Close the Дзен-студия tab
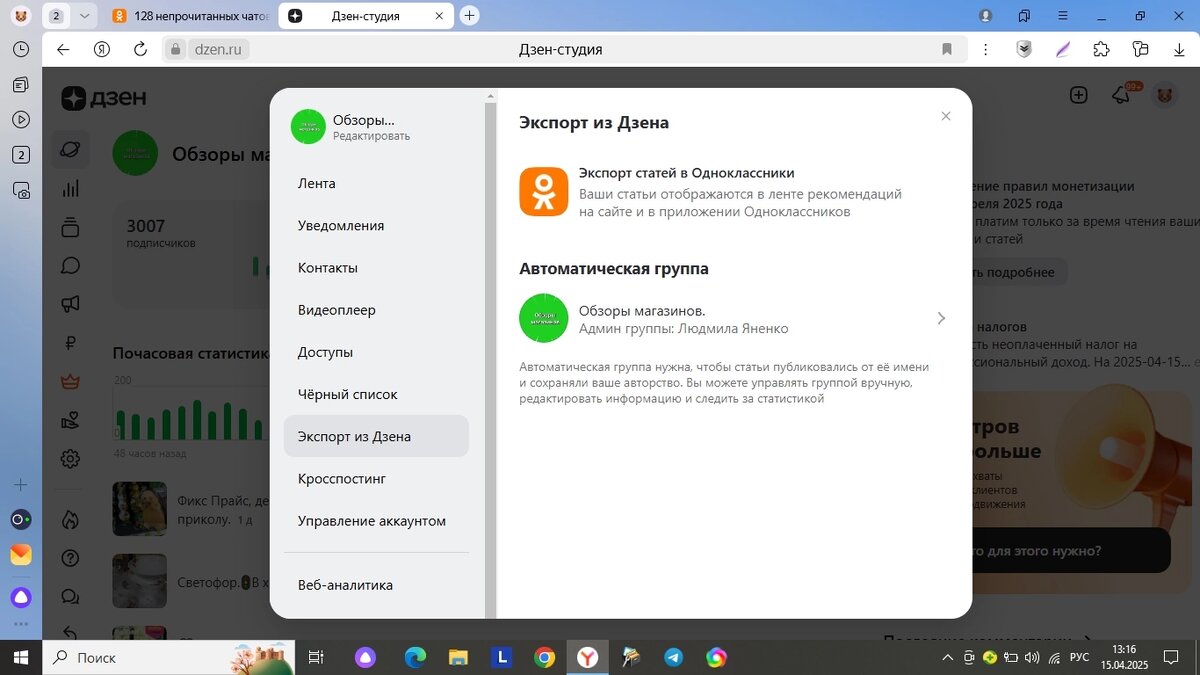1200x675 pixels. [x=440, y=16]
